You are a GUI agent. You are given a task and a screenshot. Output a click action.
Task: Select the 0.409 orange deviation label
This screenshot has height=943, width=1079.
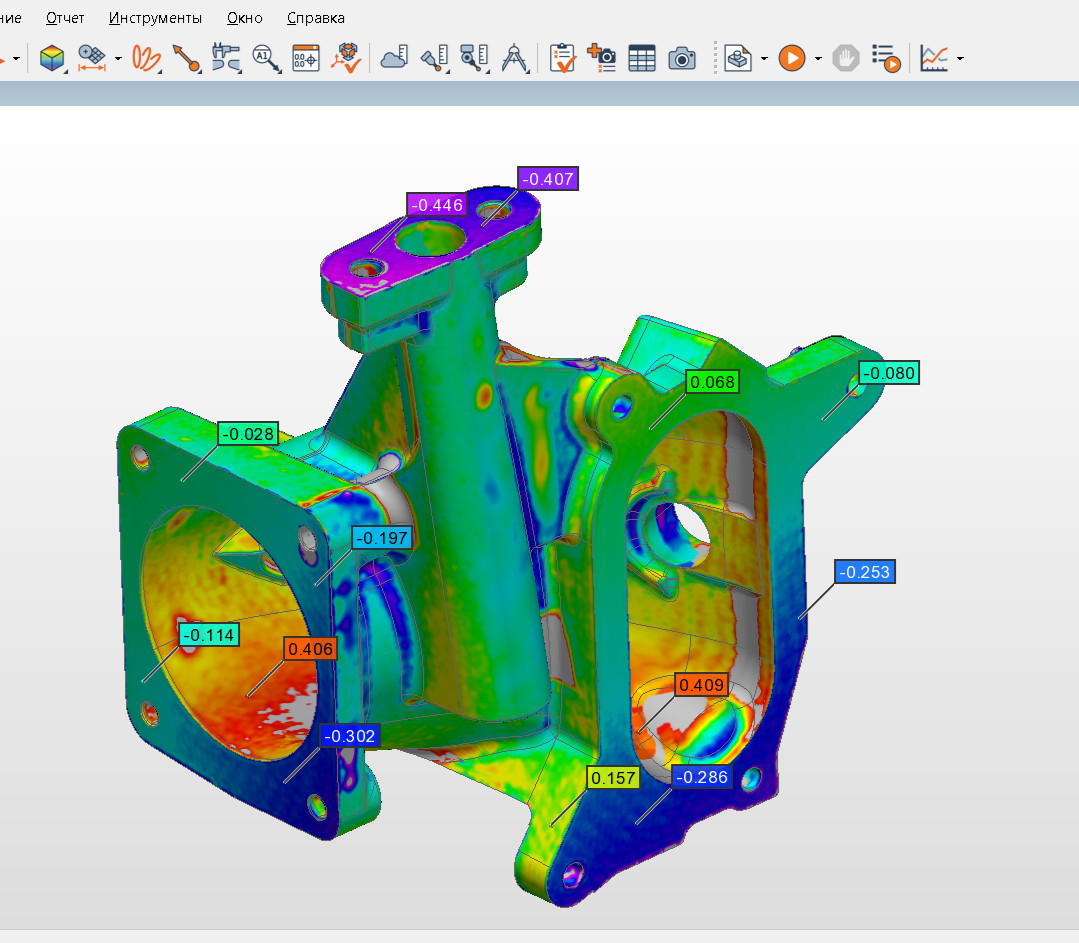pyautogui.click(x=701, y=685)
